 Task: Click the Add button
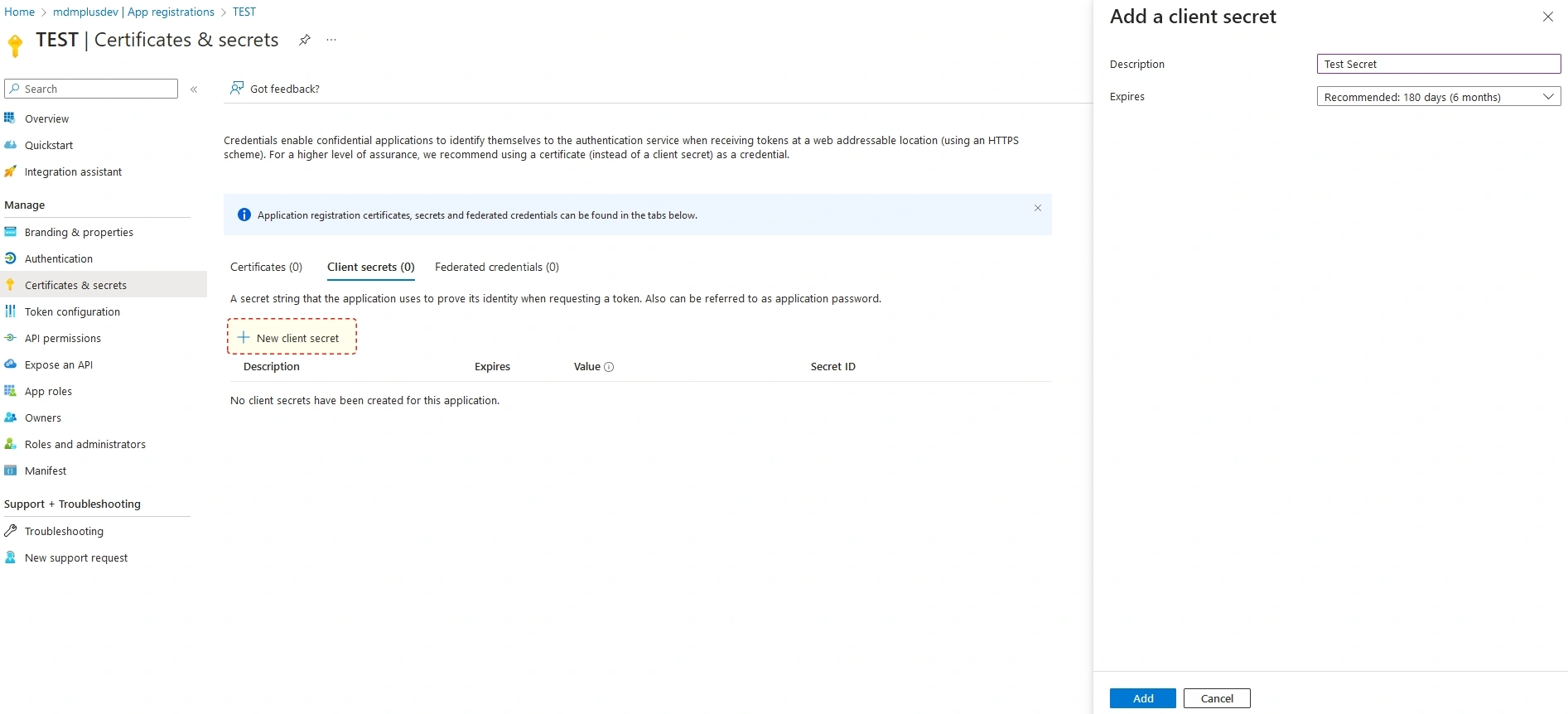(x=1143, y=698)
